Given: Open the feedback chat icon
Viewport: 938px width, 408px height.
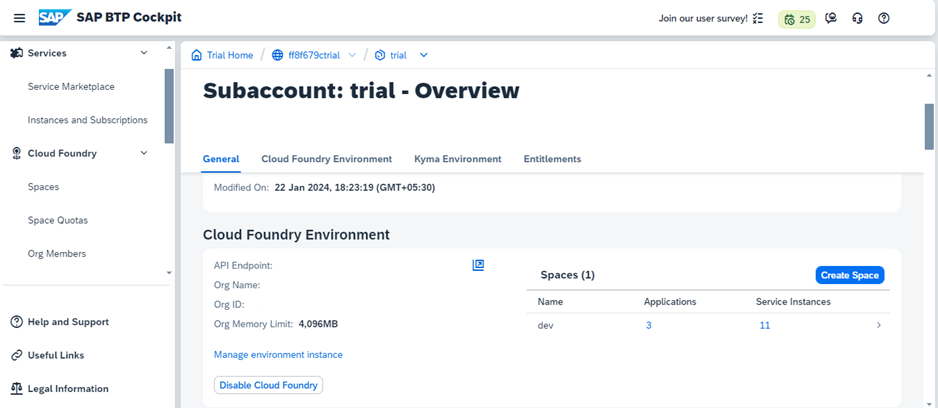Looking at the screenshot, I should (830, 19).
